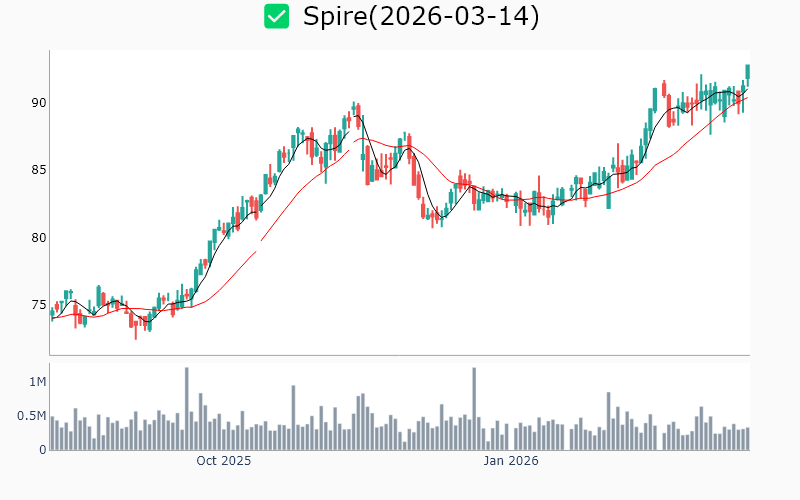Click the 0 volume axis label

click(43, 450)
